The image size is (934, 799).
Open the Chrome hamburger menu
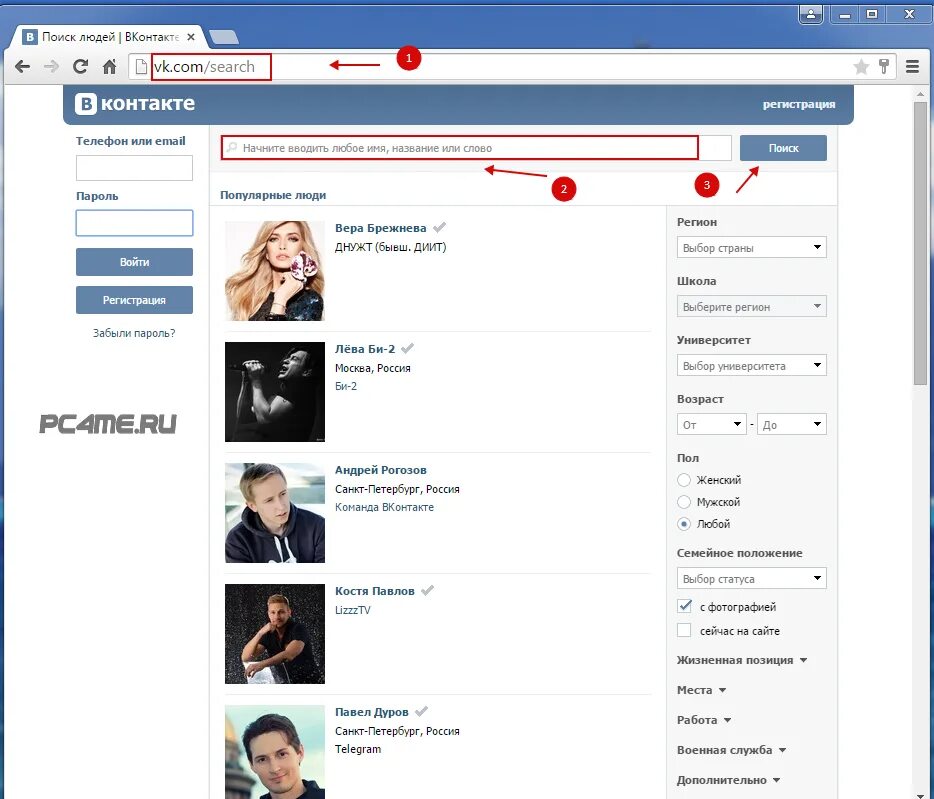point(912,66)
